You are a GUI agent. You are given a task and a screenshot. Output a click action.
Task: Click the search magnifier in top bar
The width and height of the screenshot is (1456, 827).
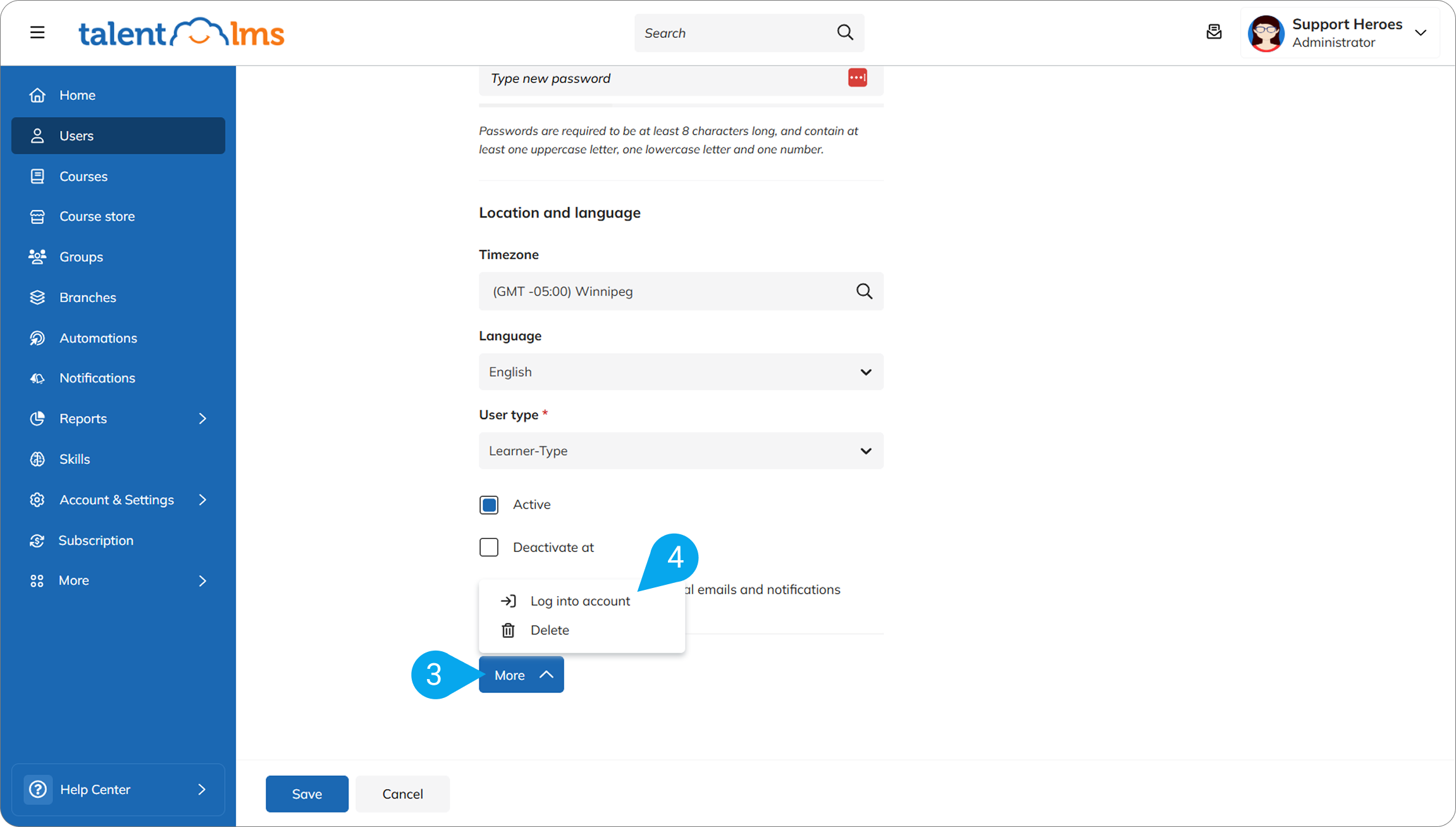(845, 32)
